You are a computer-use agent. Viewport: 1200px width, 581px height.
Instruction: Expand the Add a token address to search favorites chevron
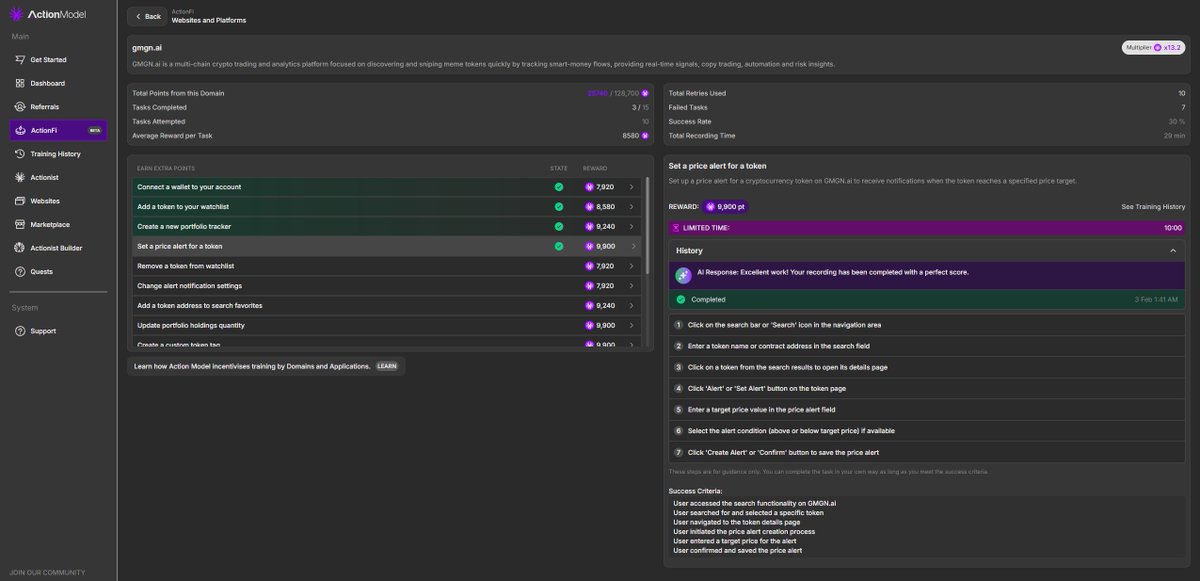631,305
